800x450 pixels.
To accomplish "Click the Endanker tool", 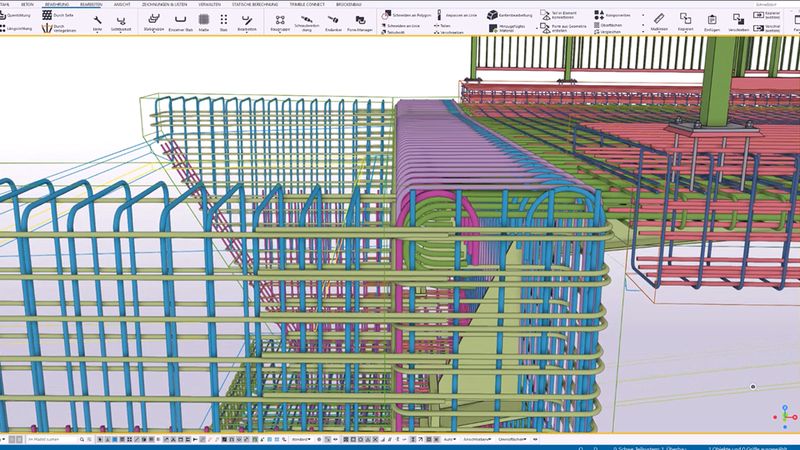I will click(333, 23).
